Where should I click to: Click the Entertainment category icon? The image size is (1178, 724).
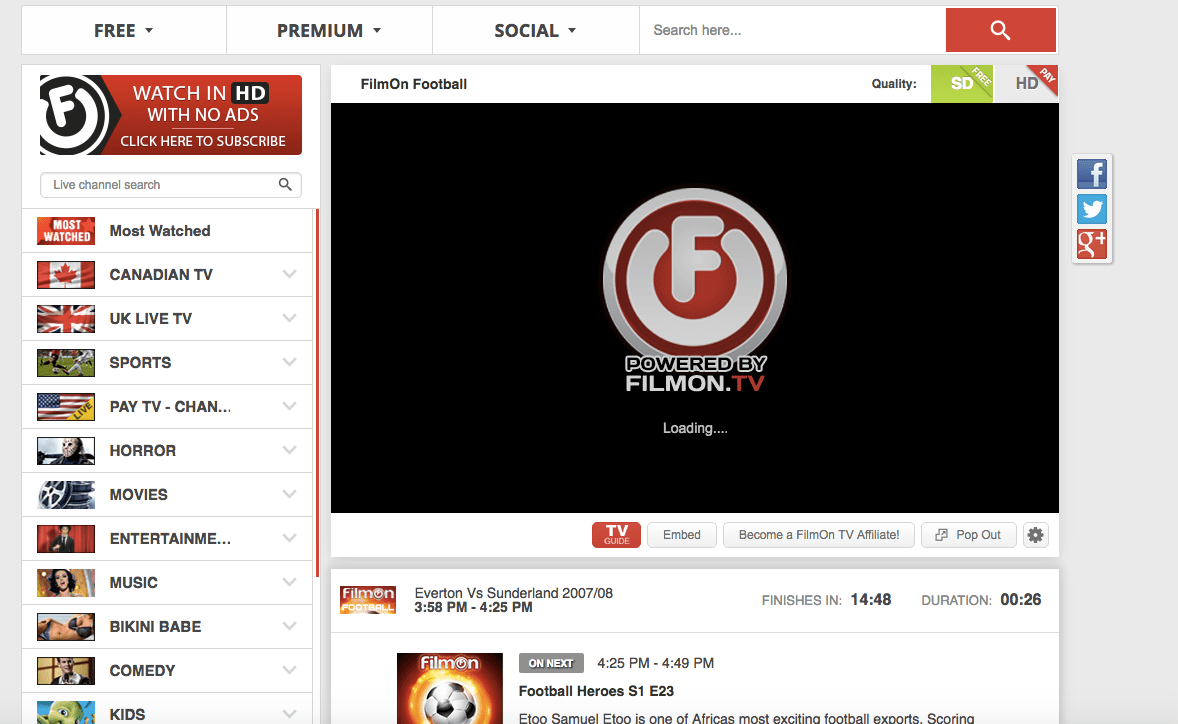pyautogui.click(x=66, y=538)
